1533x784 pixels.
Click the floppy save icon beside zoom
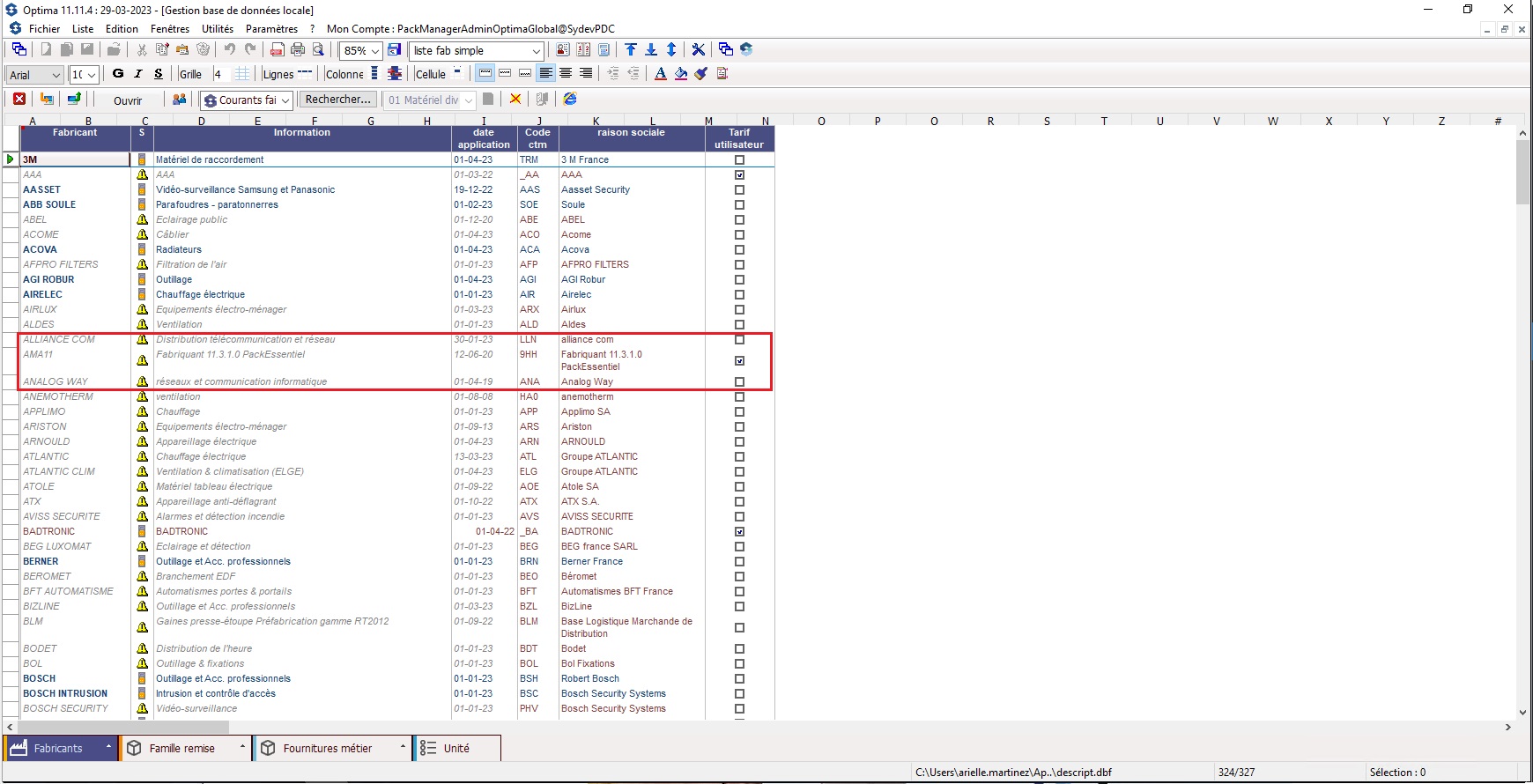(395, 49)
